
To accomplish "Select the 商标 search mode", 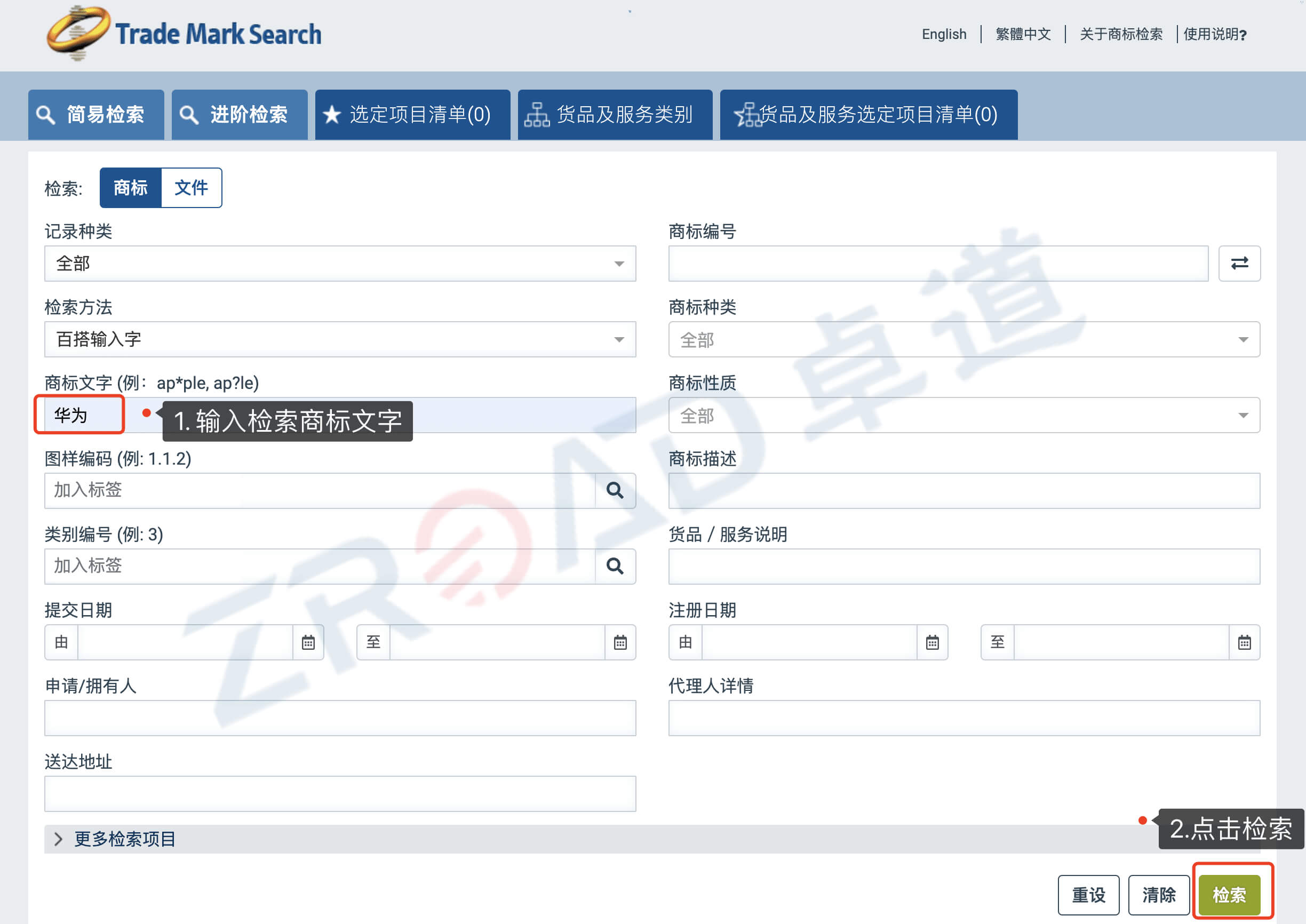I will tap(130, 187).
